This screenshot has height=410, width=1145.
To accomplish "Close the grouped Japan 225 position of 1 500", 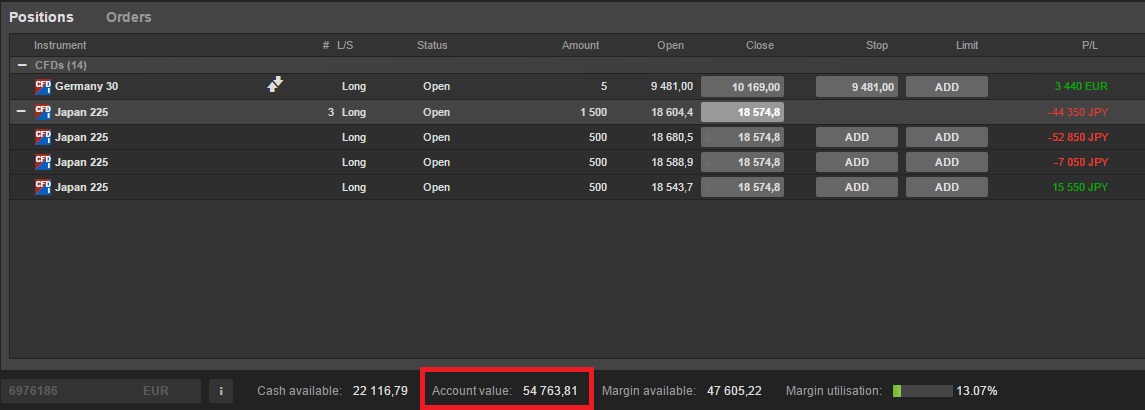I will [x=743, y=112].
